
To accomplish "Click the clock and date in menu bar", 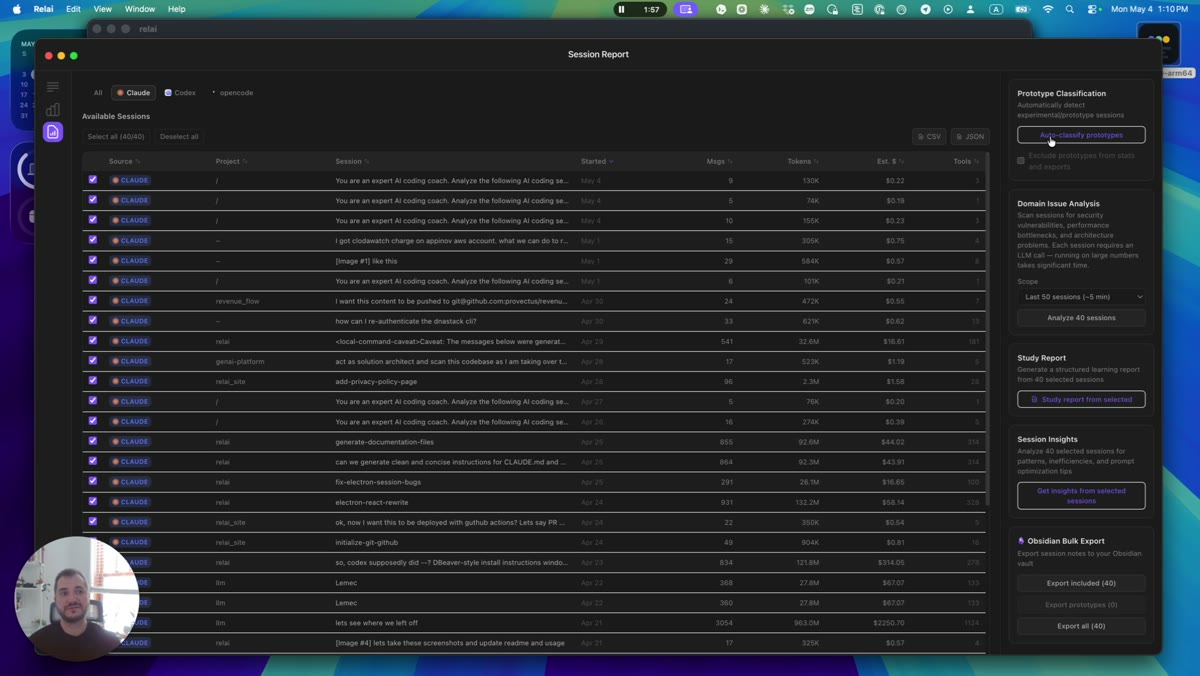I will pos(1150,9).
